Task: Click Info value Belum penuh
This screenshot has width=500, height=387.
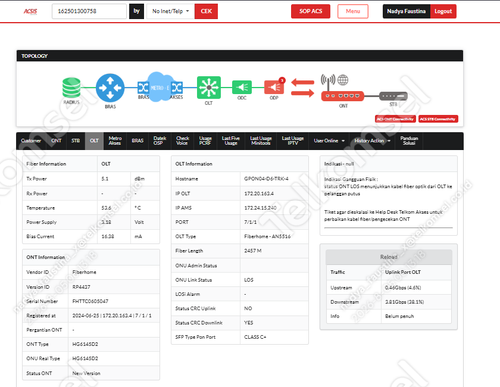Action: tap(399, 316)
